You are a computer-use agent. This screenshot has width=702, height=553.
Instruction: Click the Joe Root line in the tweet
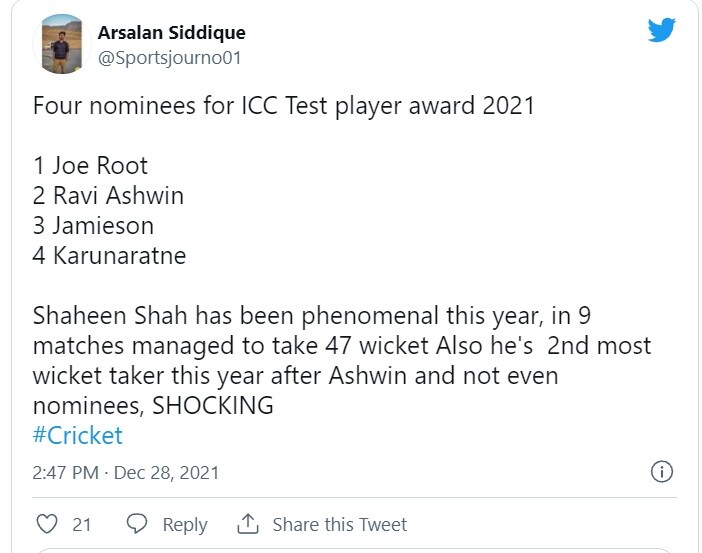coord(90,166)
